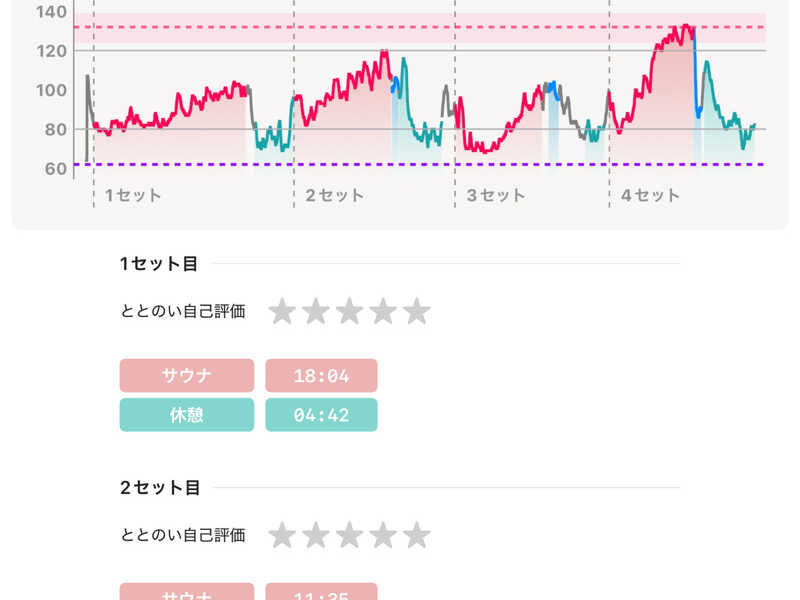Jump to the 3セット chart marker
The image size is (800, 600).
(496, 196)
